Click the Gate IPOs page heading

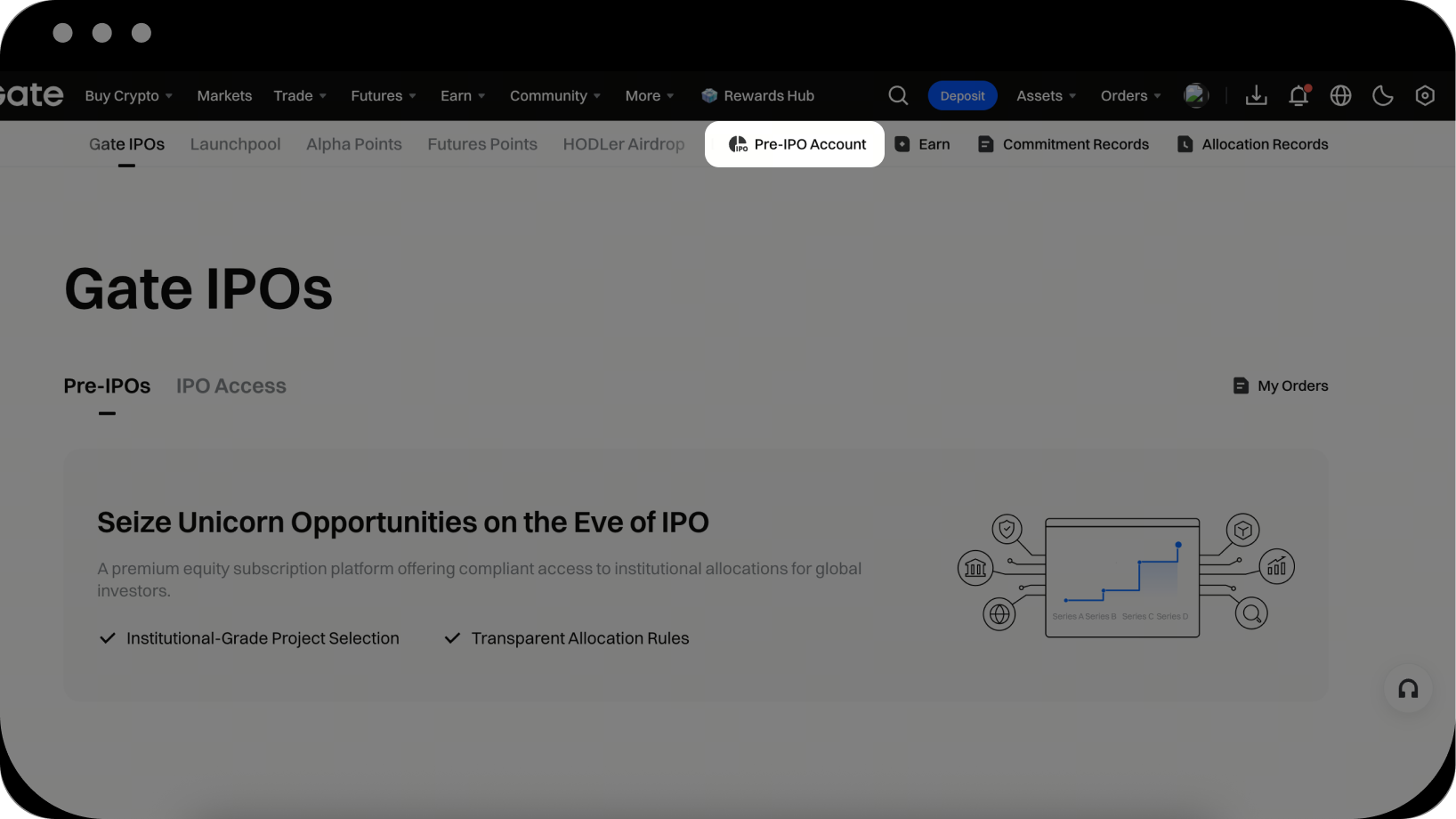point(198,288)
